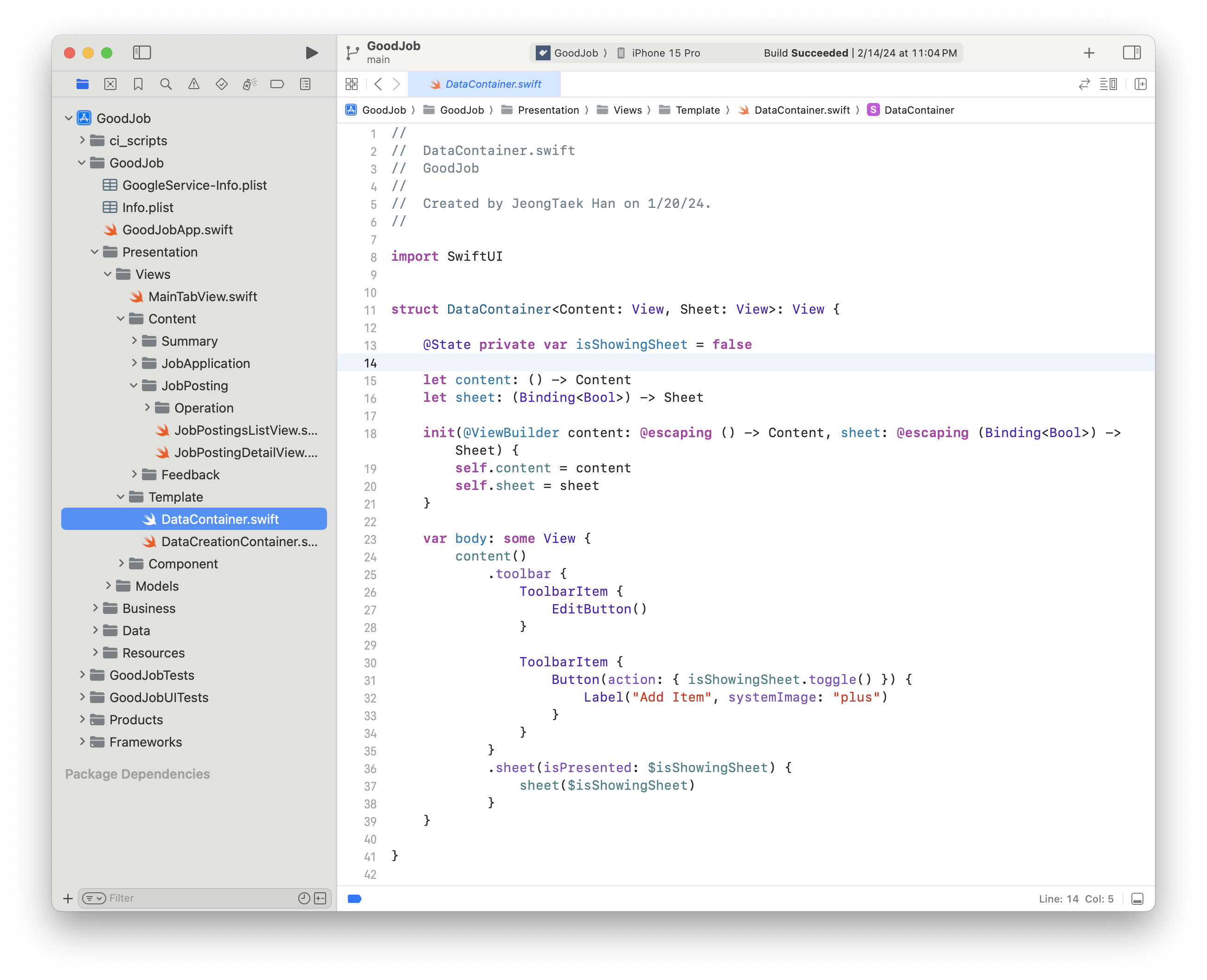Add an editor on the right

click(x=1140, y=84)
